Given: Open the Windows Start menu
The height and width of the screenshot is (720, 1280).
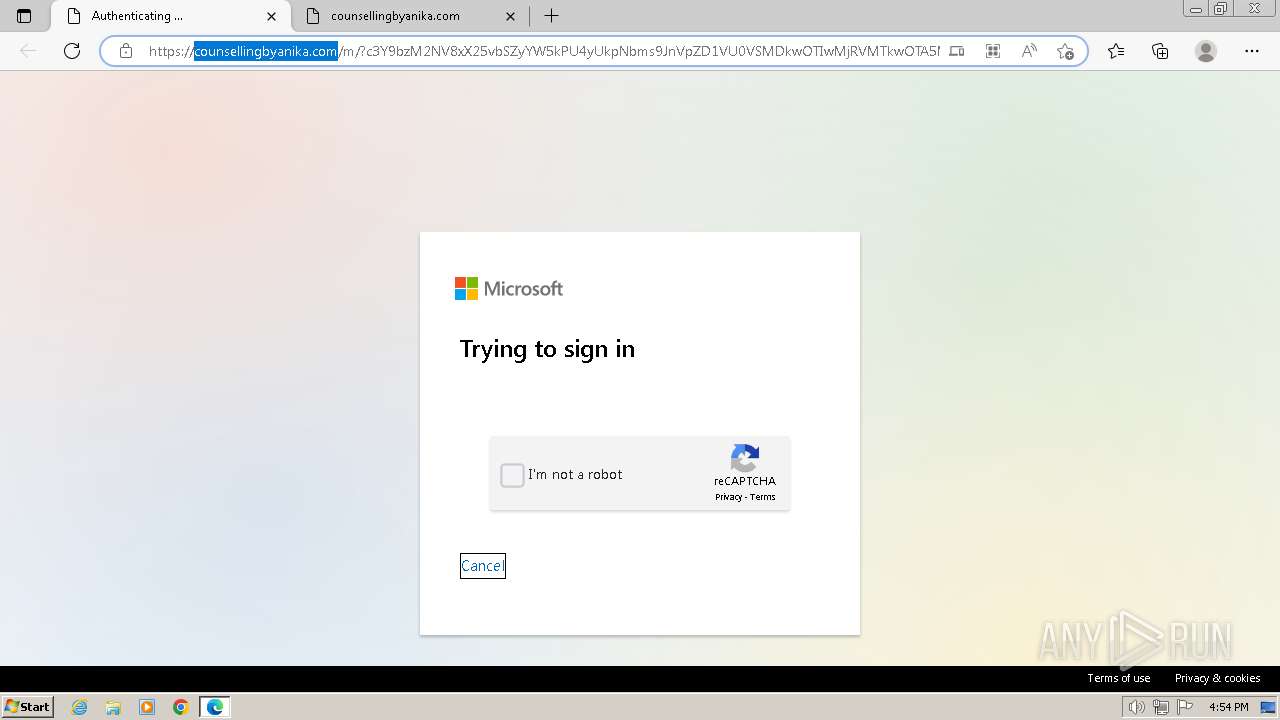Looking at the screenshot, I should [x=28, y=707].
